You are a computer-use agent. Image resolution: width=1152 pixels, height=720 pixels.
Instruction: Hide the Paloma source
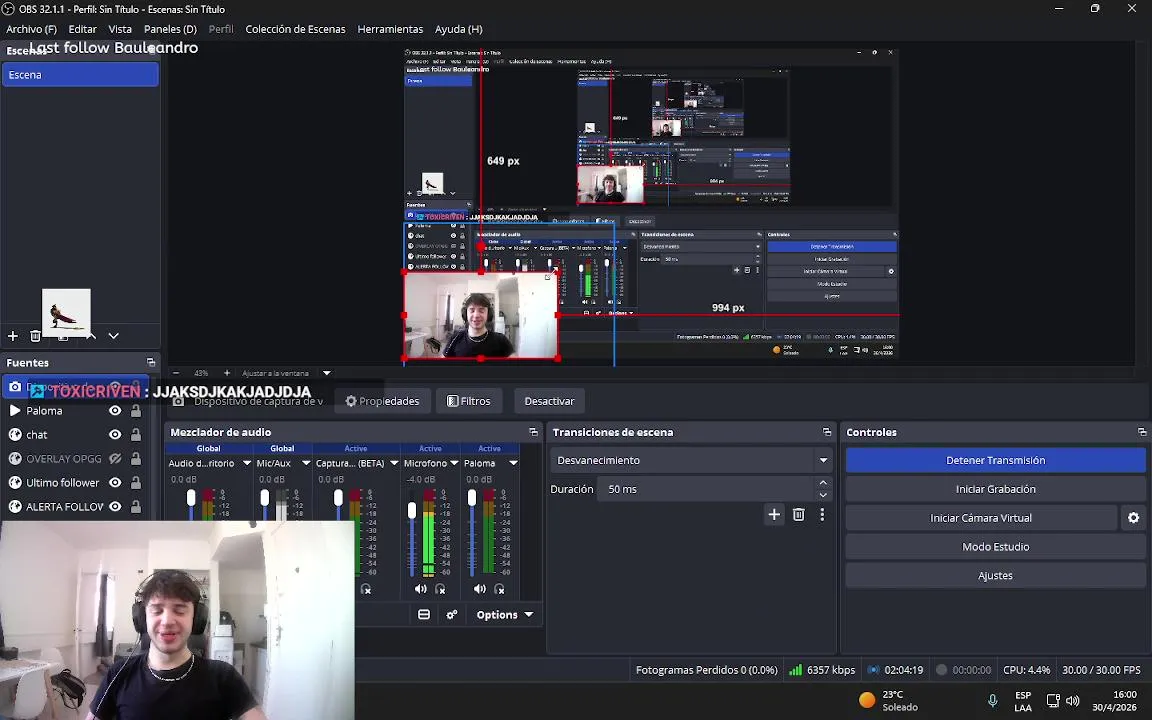[x=115, y=411]
